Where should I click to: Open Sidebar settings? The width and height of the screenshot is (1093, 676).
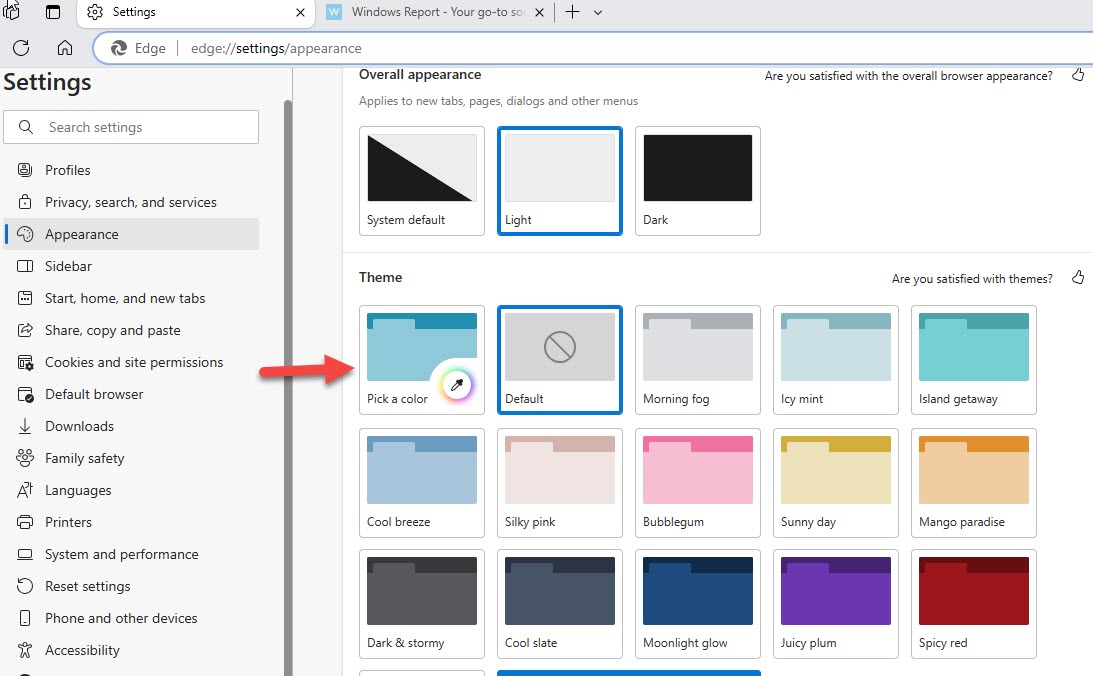[x=131, y=266]
